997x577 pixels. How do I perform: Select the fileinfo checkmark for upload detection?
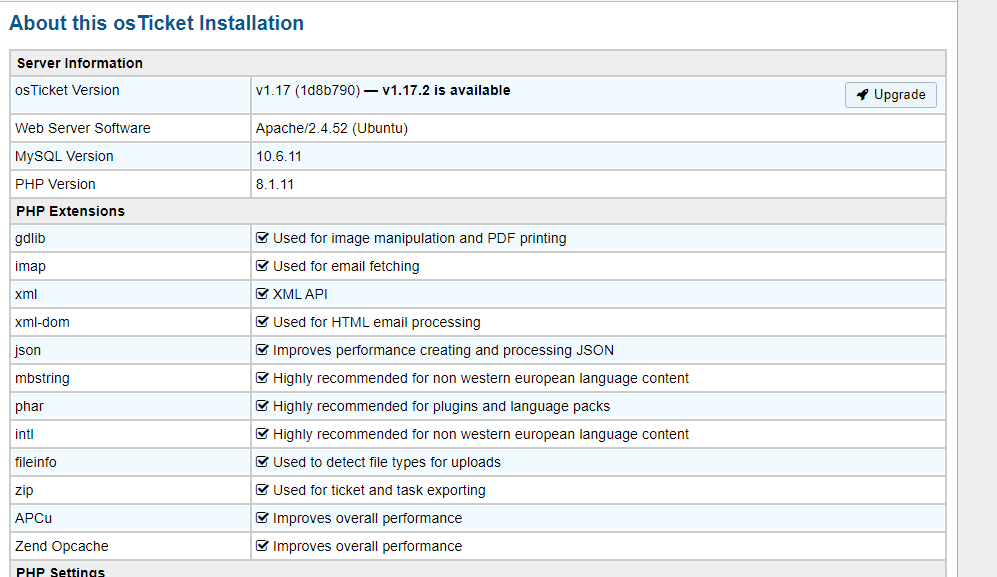(x=263, y=462)
